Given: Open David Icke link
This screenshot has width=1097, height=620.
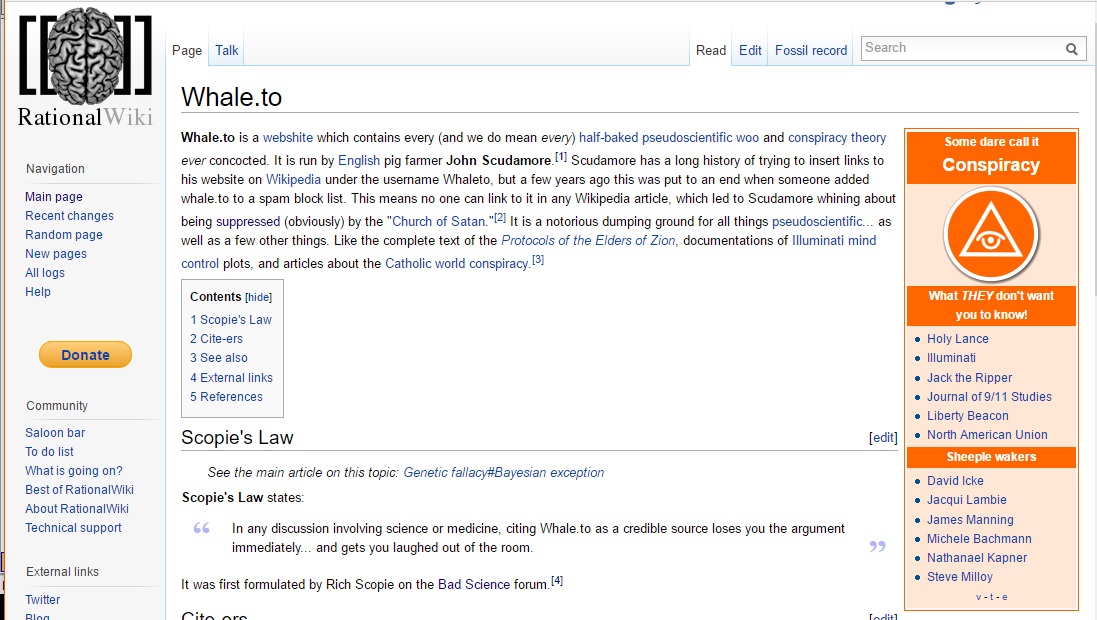Looking at the screenshot, I should point(955,481).
